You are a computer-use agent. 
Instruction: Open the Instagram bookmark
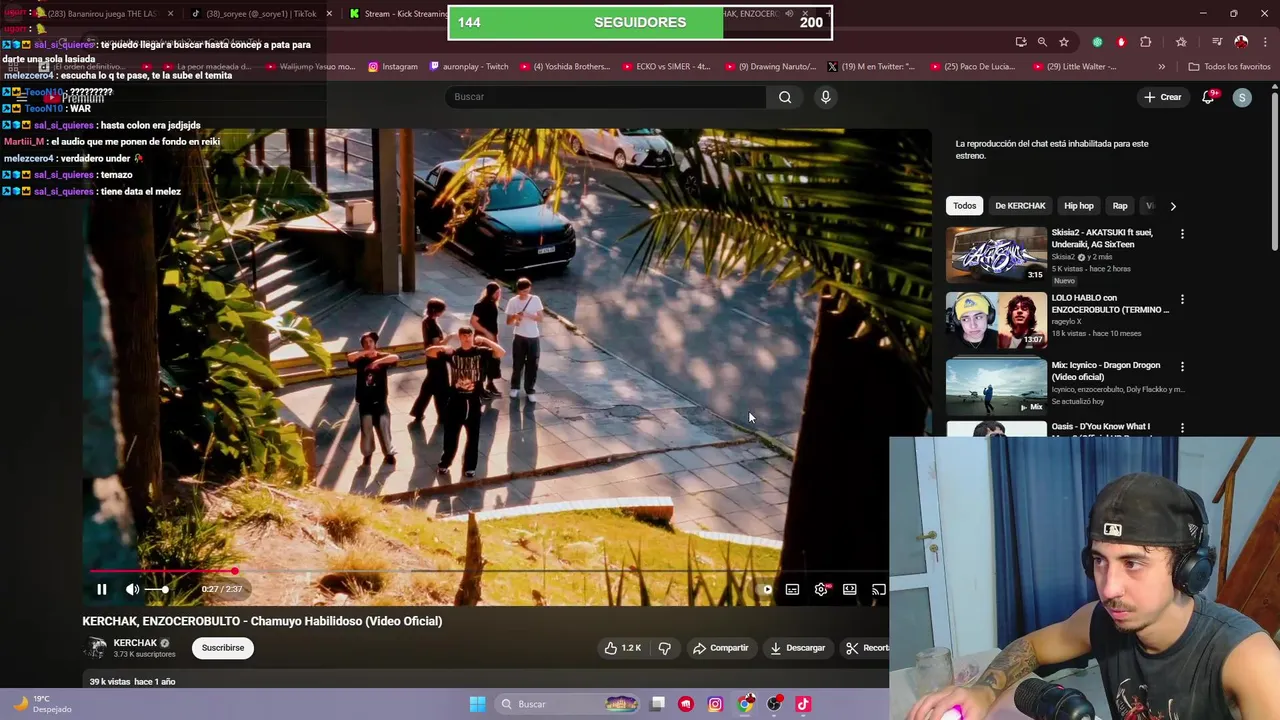(393, 67)
